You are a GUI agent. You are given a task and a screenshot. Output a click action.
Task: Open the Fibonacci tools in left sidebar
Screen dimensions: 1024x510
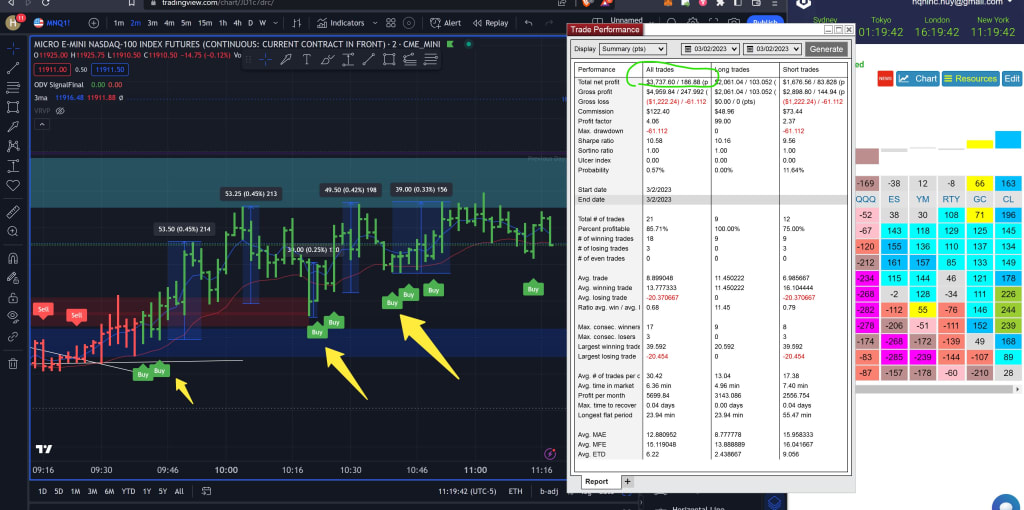[x=13, y=87]
